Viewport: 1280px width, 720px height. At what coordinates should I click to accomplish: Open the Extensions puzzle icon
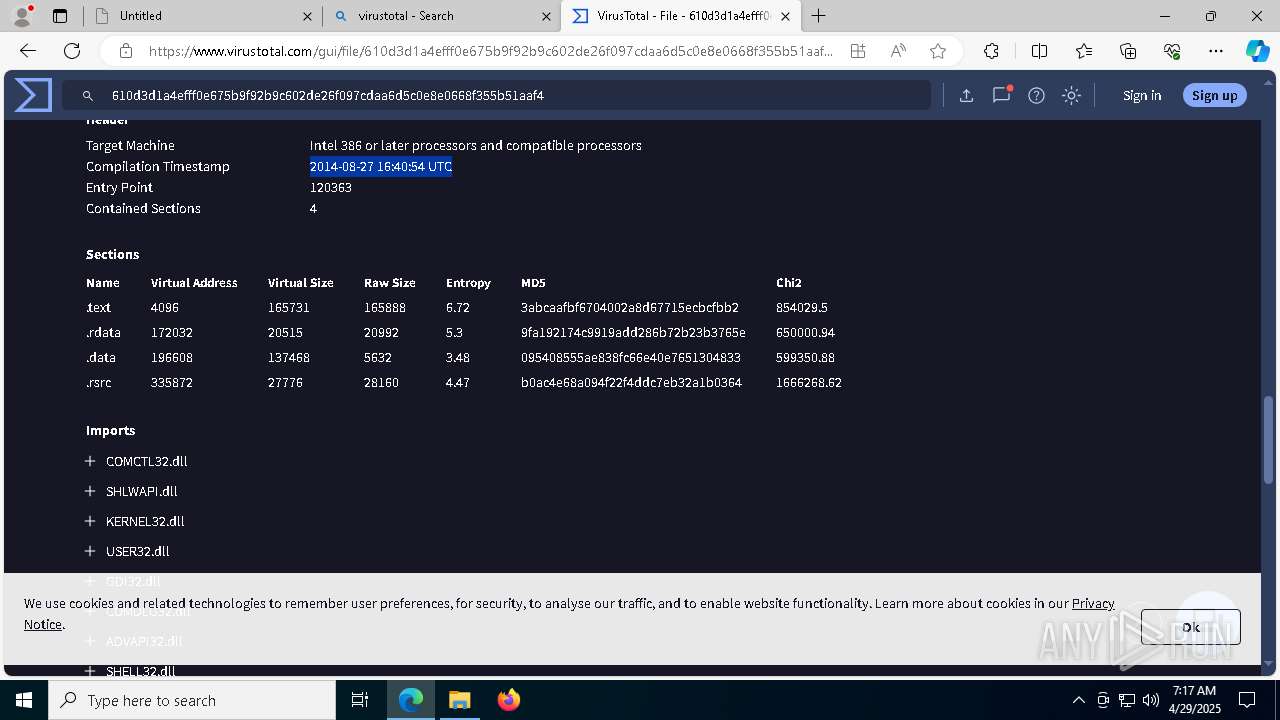tap(991, 51)
